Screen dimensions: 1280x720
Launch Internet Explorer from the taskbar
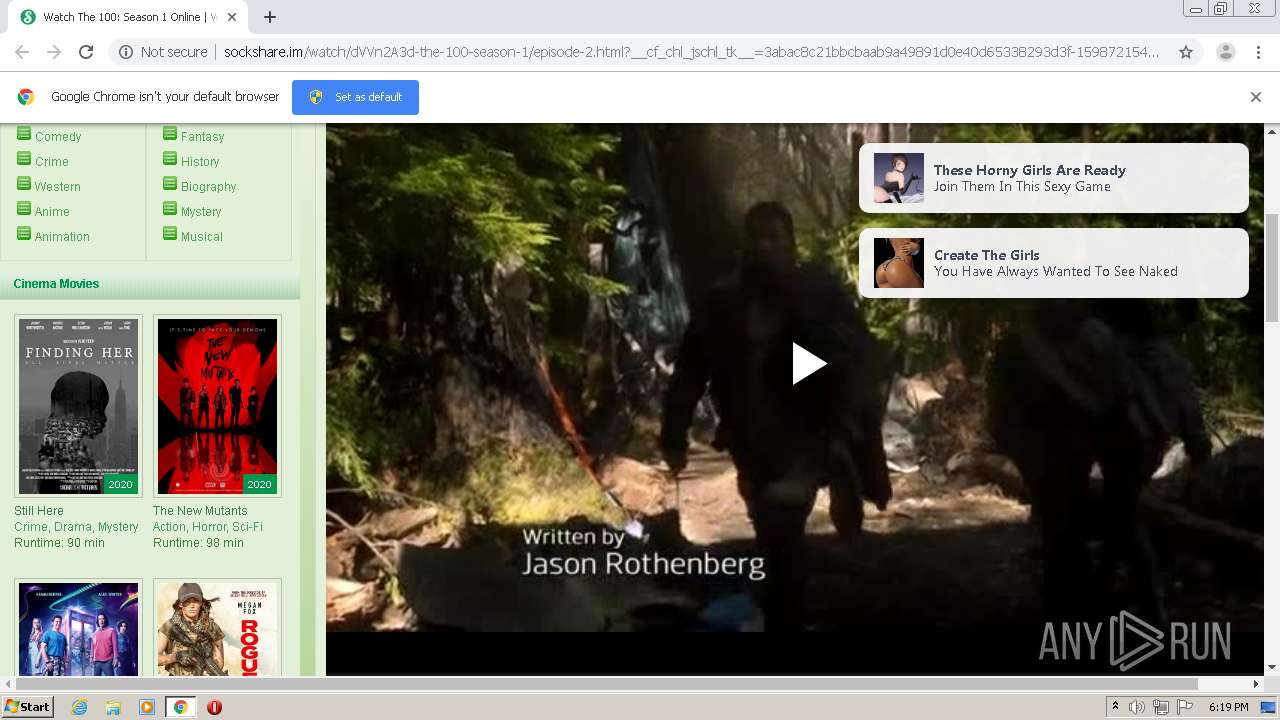coord(79,707)
